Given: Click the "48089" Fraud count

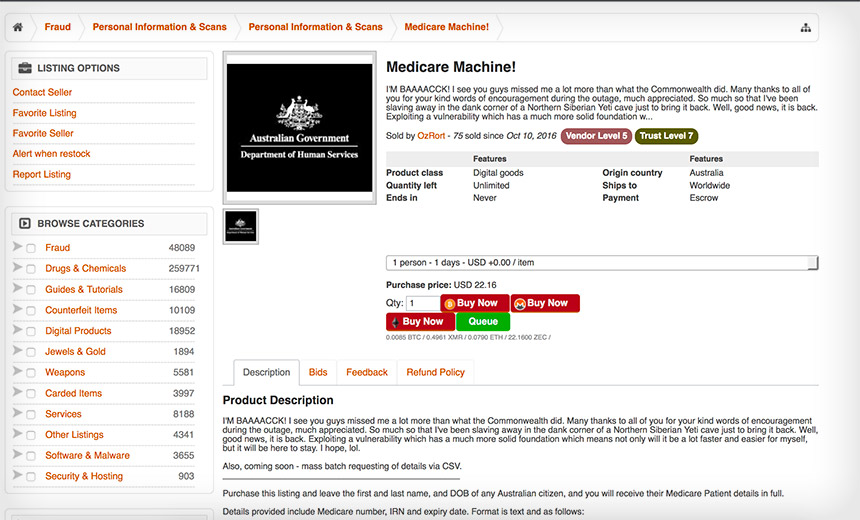Looking at the screenshot, I should click(182, 248).
